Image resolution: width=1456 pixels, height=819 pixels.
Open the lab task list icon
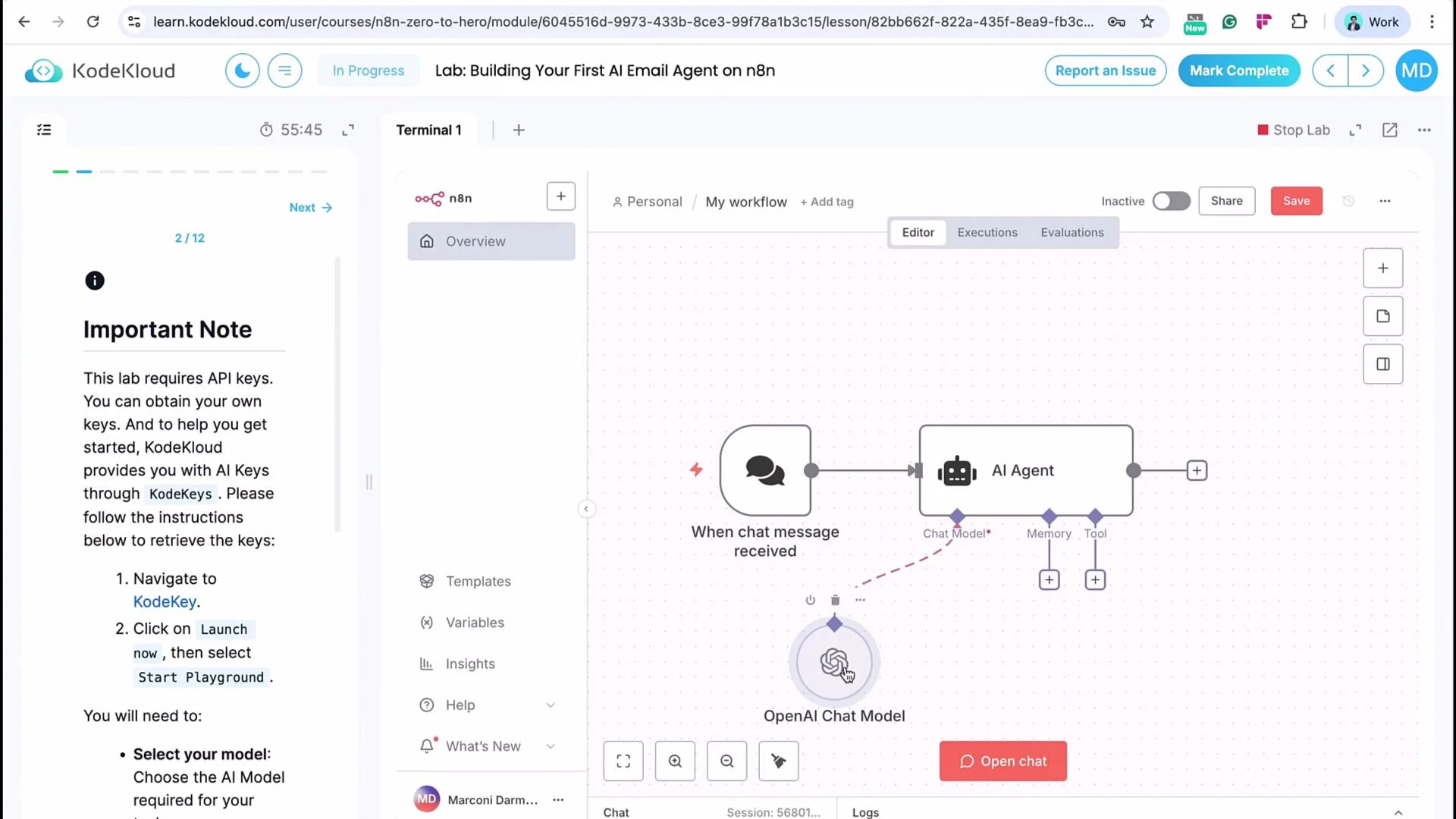(x=44, y=130)
